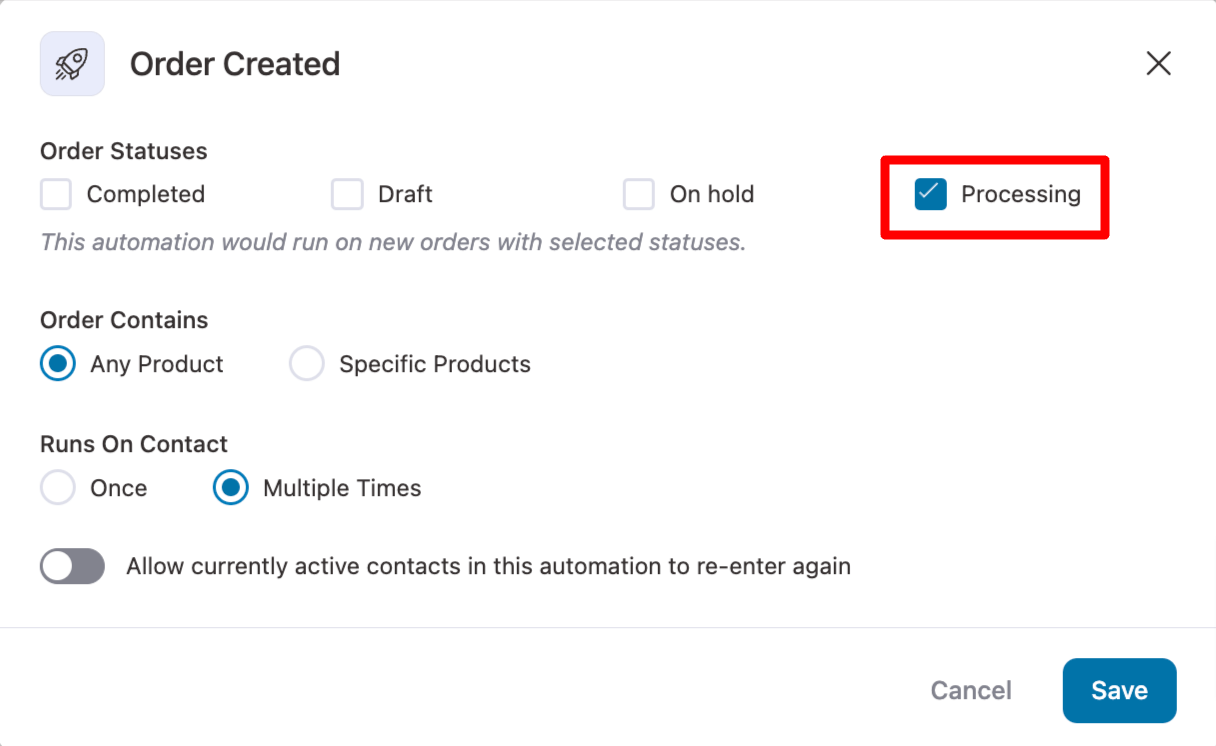
Task: Toggle the re-enter automation switch on
Action: tap(72, 566)
